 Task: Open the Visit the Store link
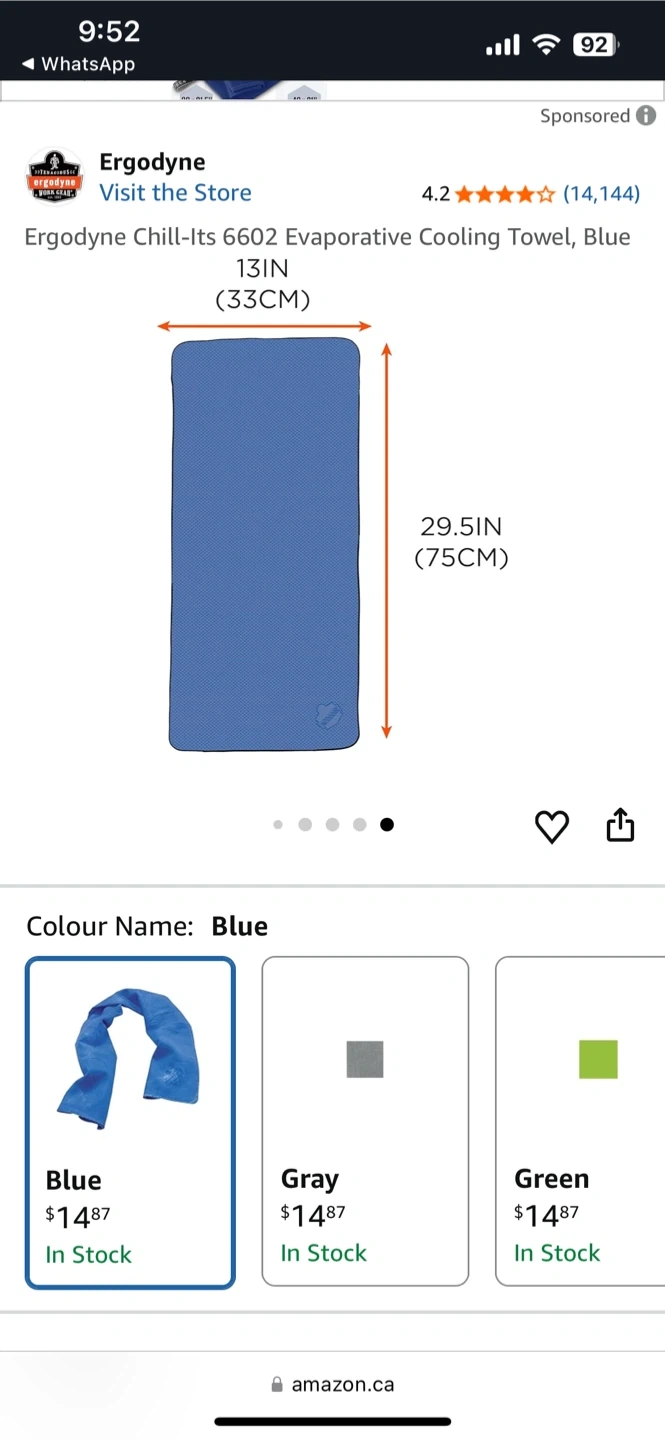tap(175, 193)
